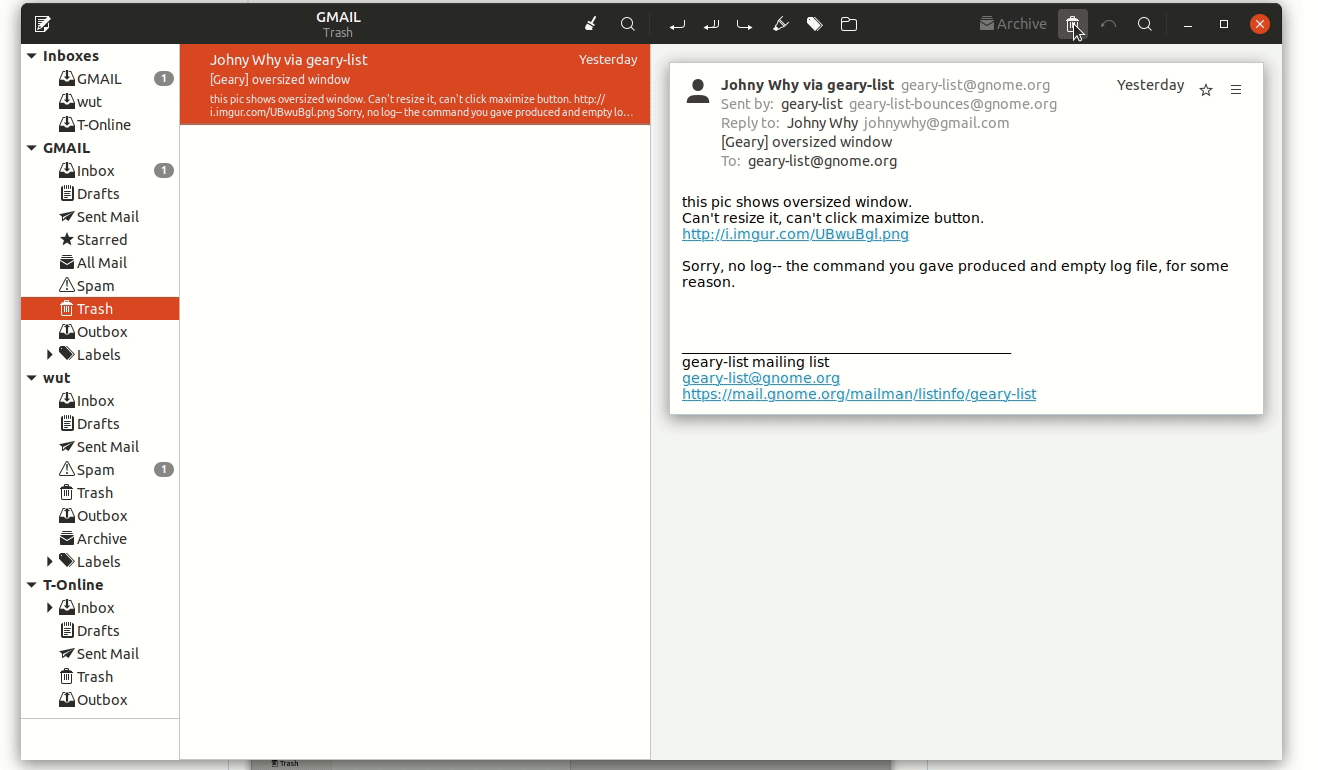Collapse the Inboxes group

point(32,56)
